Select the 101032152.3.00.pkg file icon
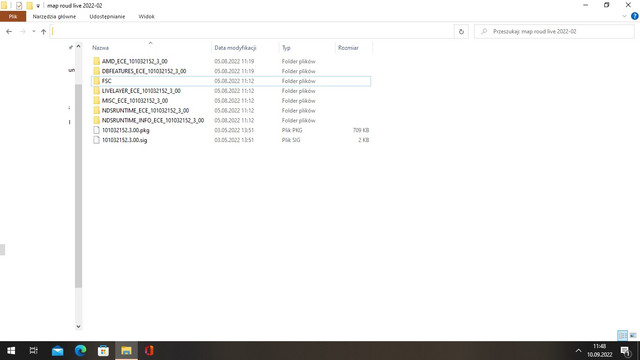Image resolution: width=640 pixels, height=360 pixels. coord(96,130)
